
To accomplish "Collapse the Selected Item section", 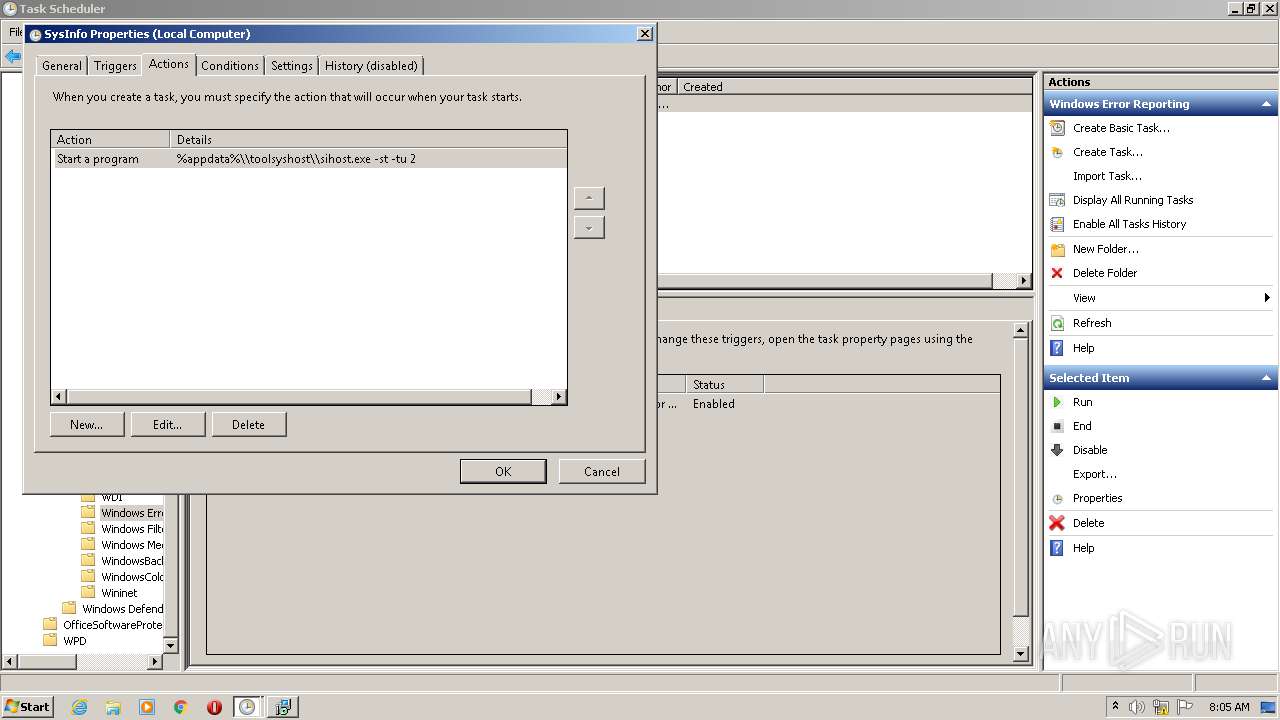I will point(1267,378).
